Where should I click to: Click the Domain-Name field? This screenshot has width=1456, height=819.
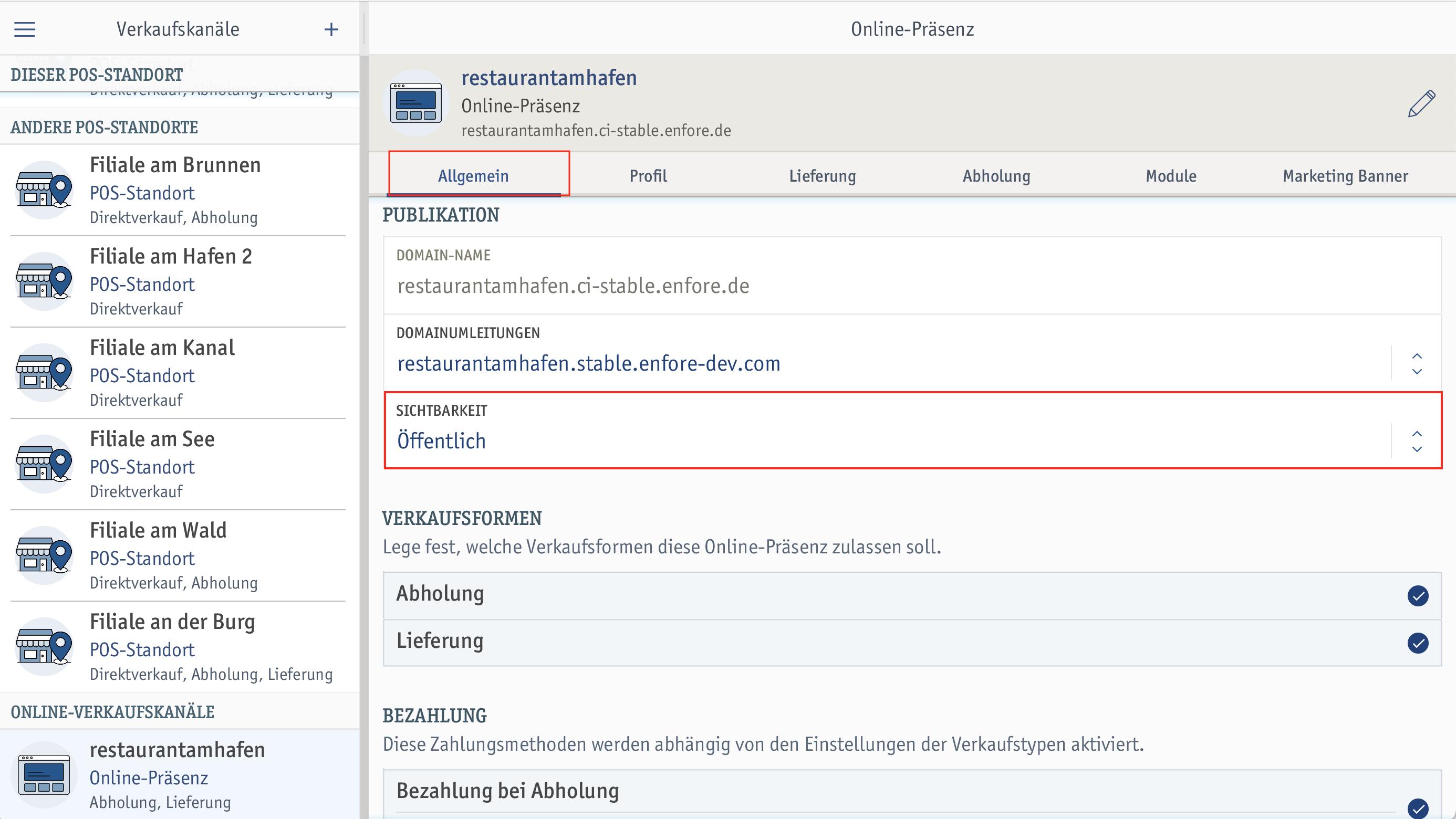tap(912, 276)
